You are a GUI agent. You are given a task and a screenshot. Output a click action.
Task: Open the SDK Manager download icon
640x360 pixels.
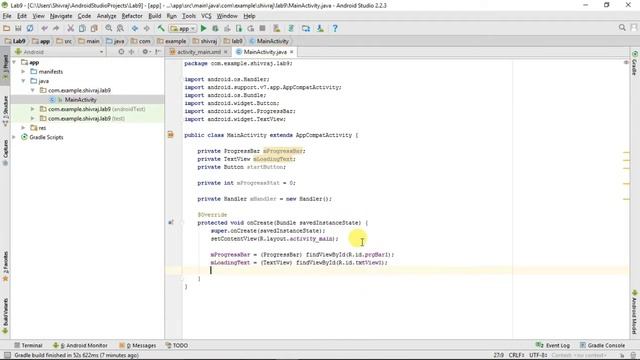[320, 29]
